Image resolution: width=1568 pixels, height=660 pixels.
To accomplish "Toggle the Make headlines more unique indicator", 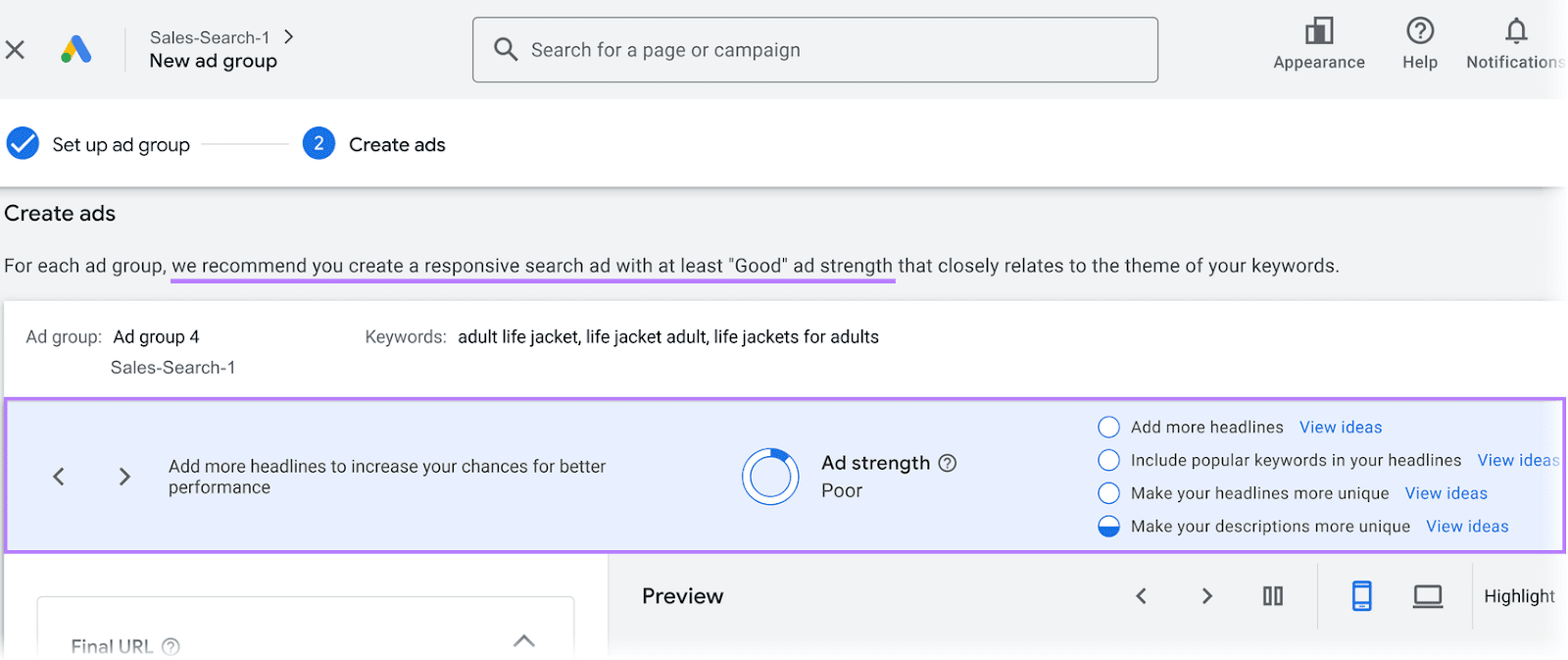I will [x=1108, y=492].
